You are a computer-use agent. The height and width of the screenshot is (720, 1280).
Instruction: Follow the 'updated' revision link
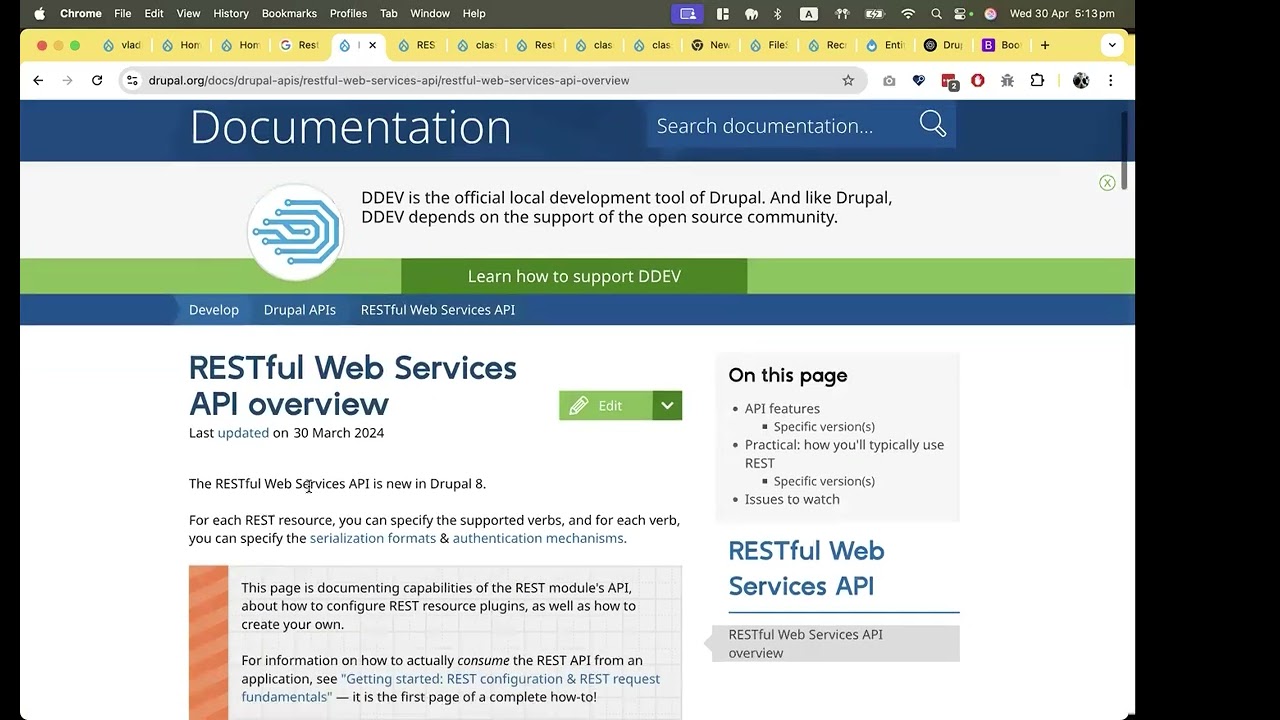[x=243, y=433]
